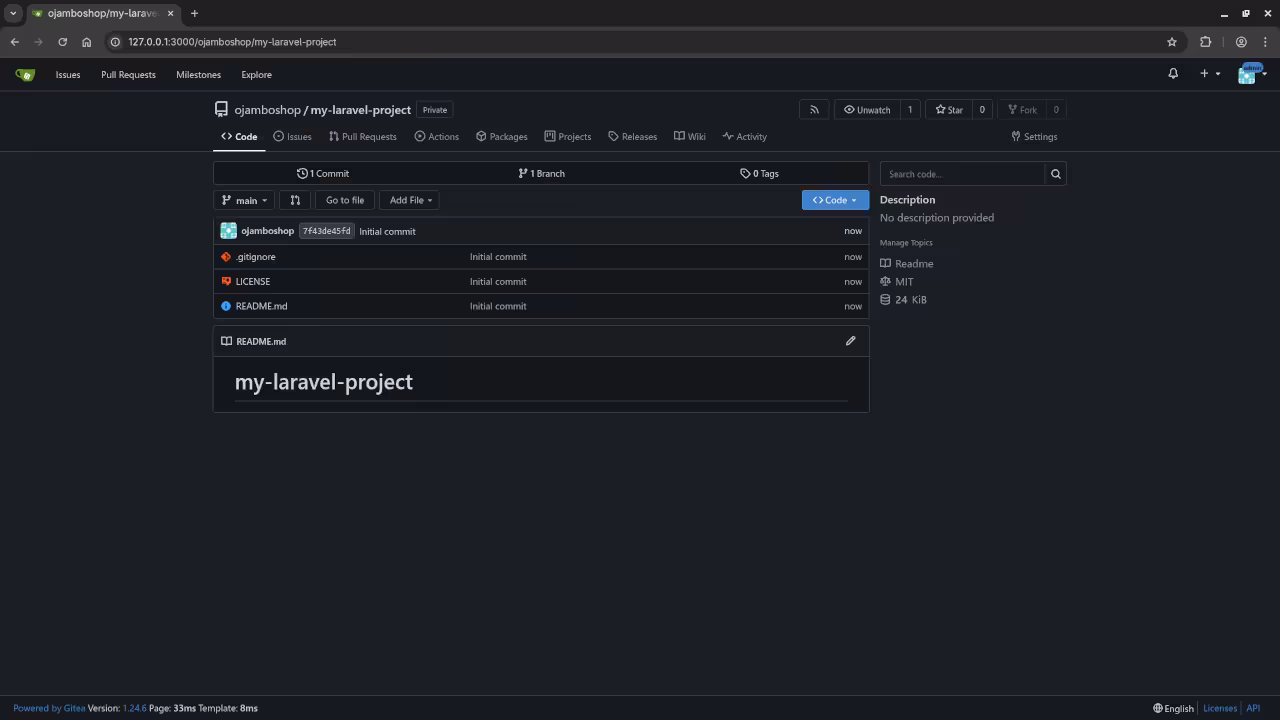The height and width of the screenshot is (720, 1280).
Task: Click the Powered by Gitea link
Action: 49,708
